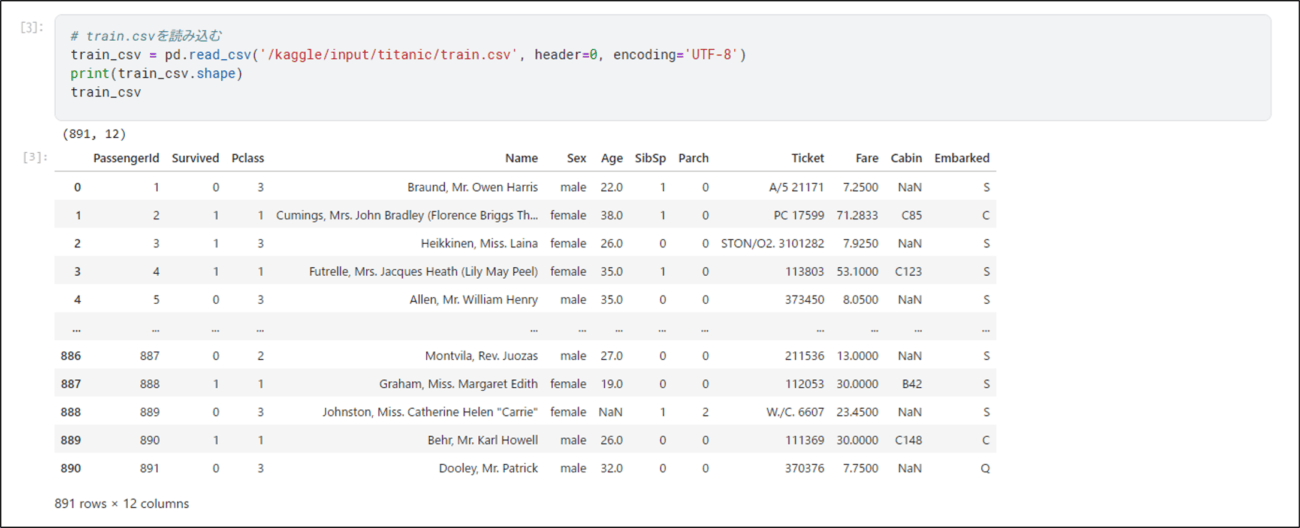Screen dimensions: 1300x528
Task: Select the name Braund, Mr. Owen Harris
Action: tap(472, 187)
